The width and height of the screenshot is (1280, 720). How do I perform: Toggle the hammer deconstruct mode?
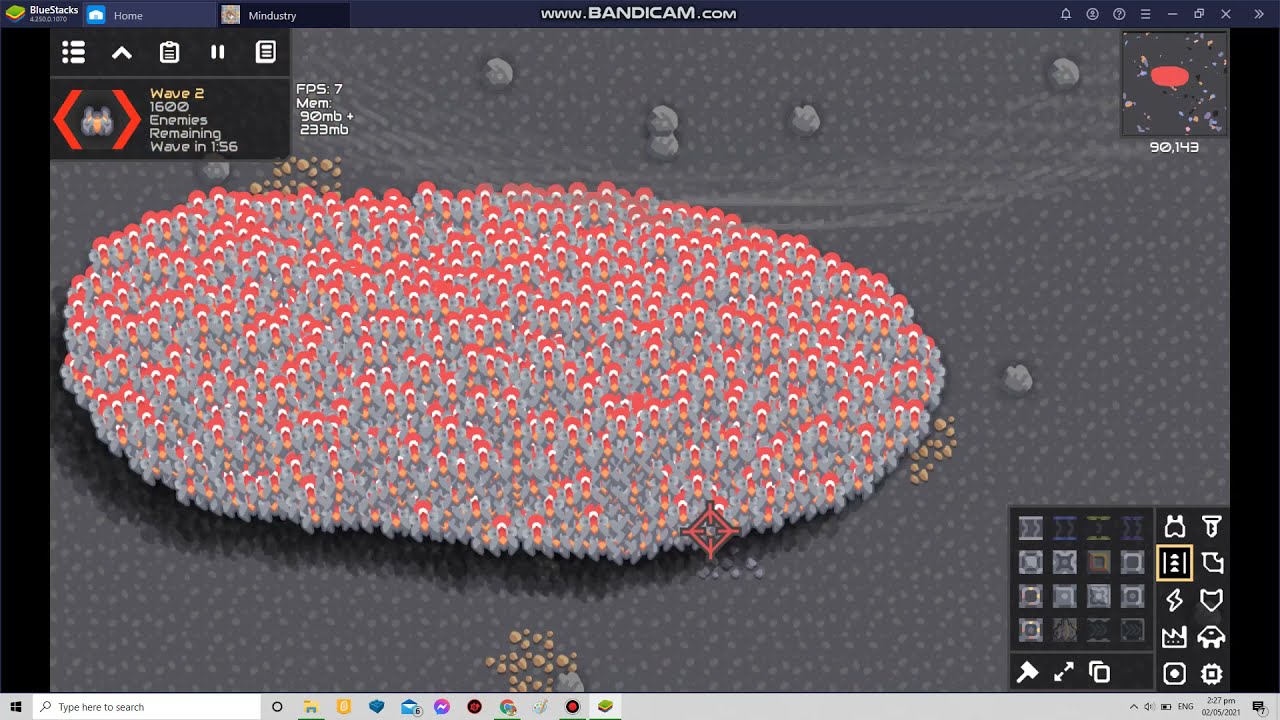tap(1027, 673)
